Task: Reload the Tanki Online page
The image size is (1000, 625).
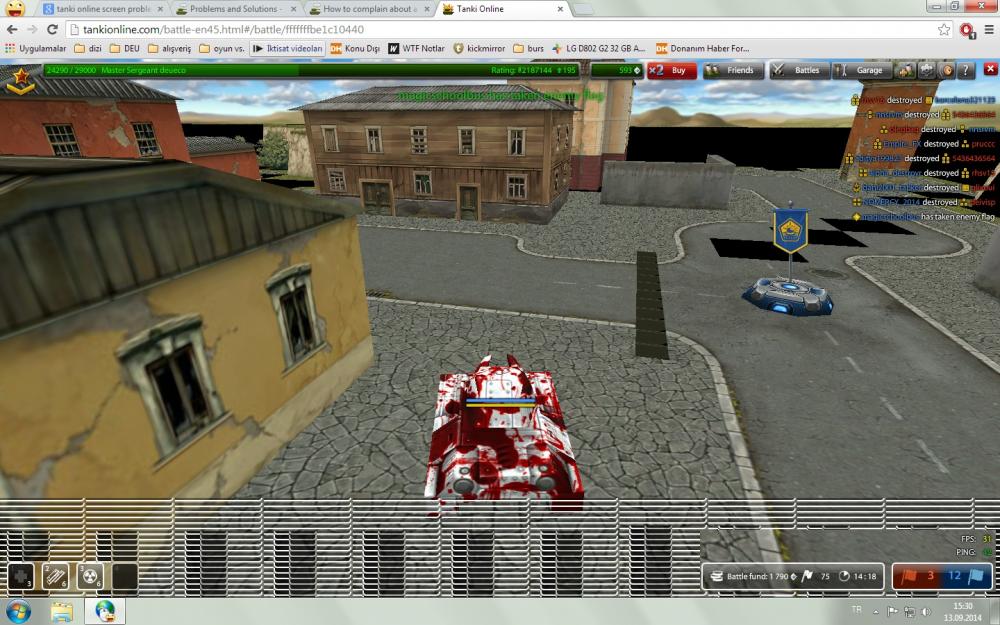Action: point(52,29)
